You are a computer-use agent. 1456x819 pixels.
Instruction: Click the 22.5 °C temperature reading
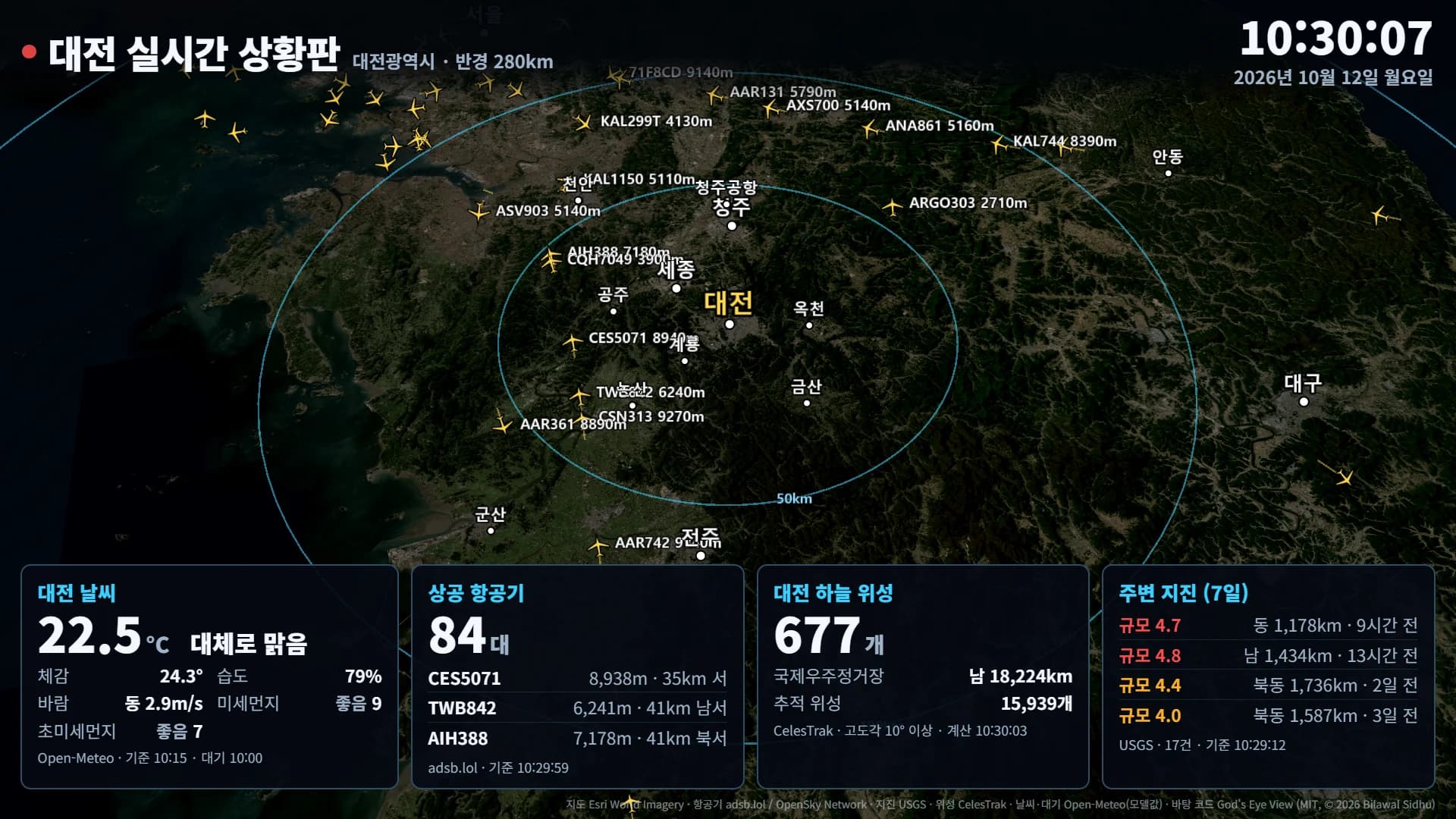pyautogui.click(x=104, y=635)
